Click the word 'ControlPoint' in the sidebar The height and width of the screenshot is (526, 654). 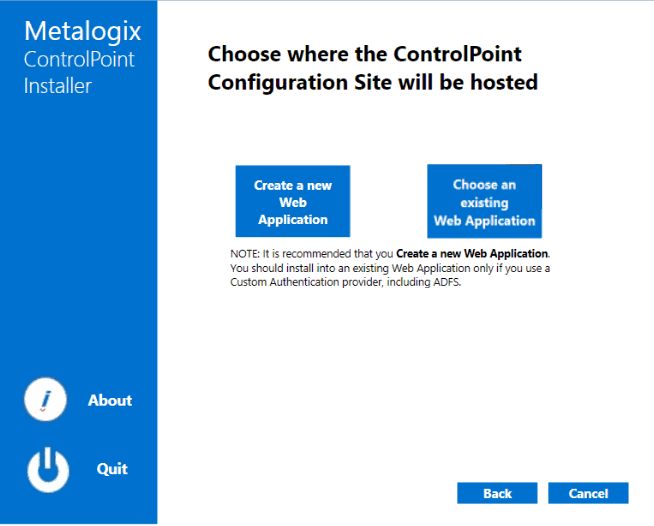pyautogui.click(x=79, y=59)
